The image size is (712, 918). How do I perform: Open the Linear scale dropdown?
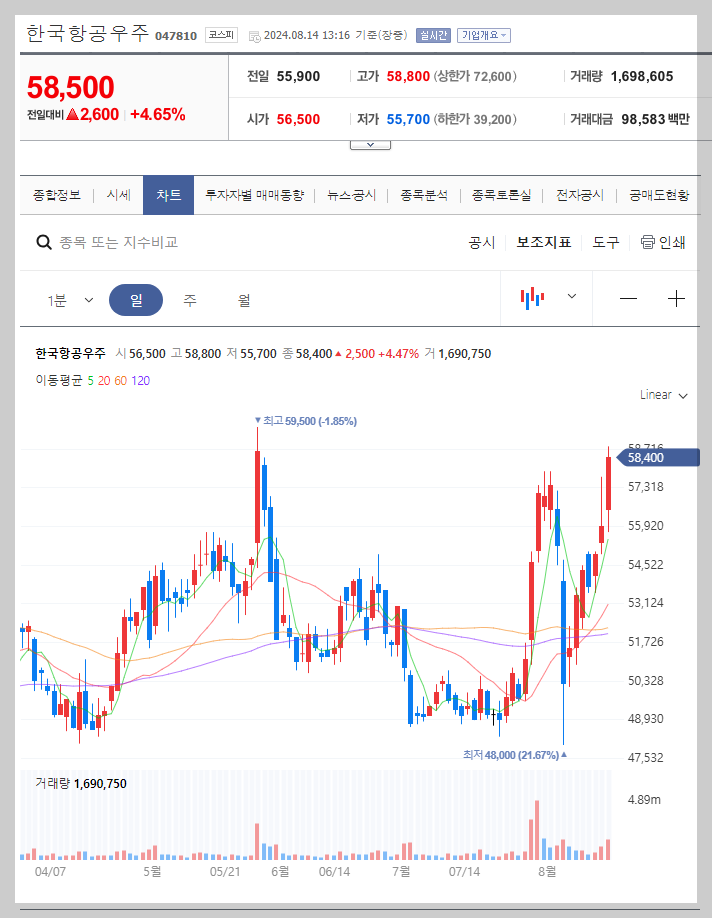coord(663,395)
